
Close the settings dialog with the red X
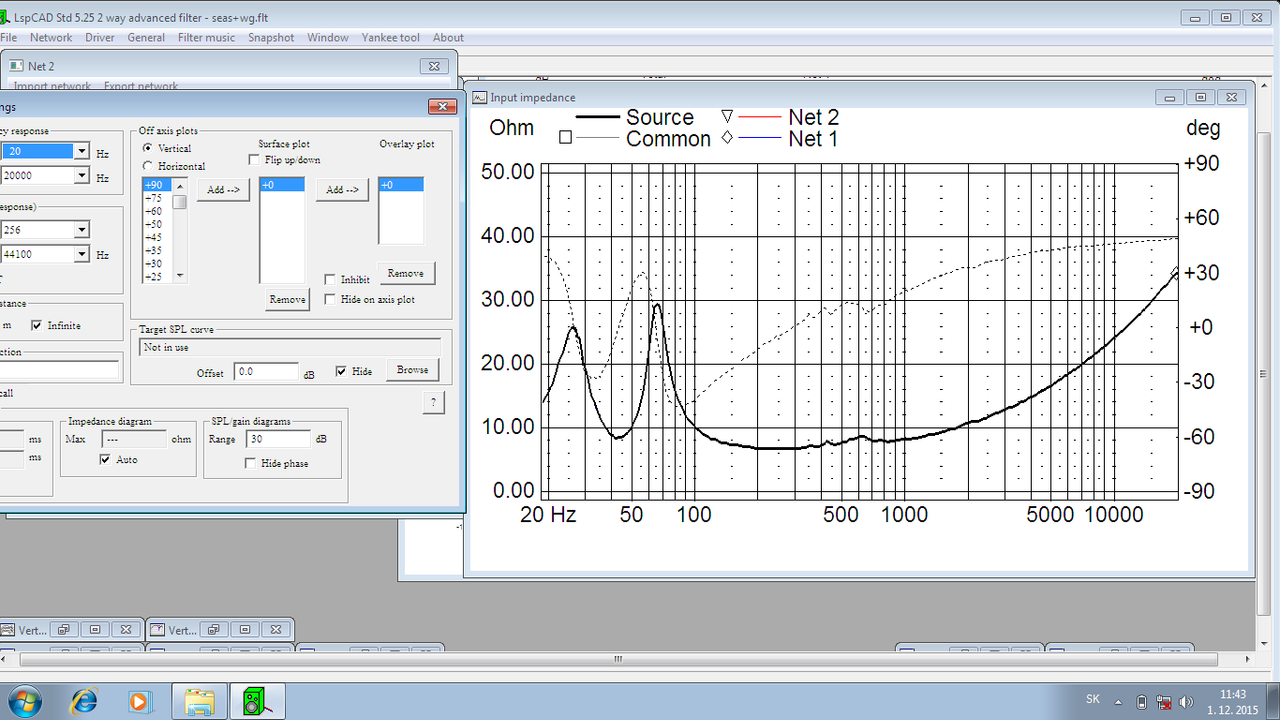[442, 107]
